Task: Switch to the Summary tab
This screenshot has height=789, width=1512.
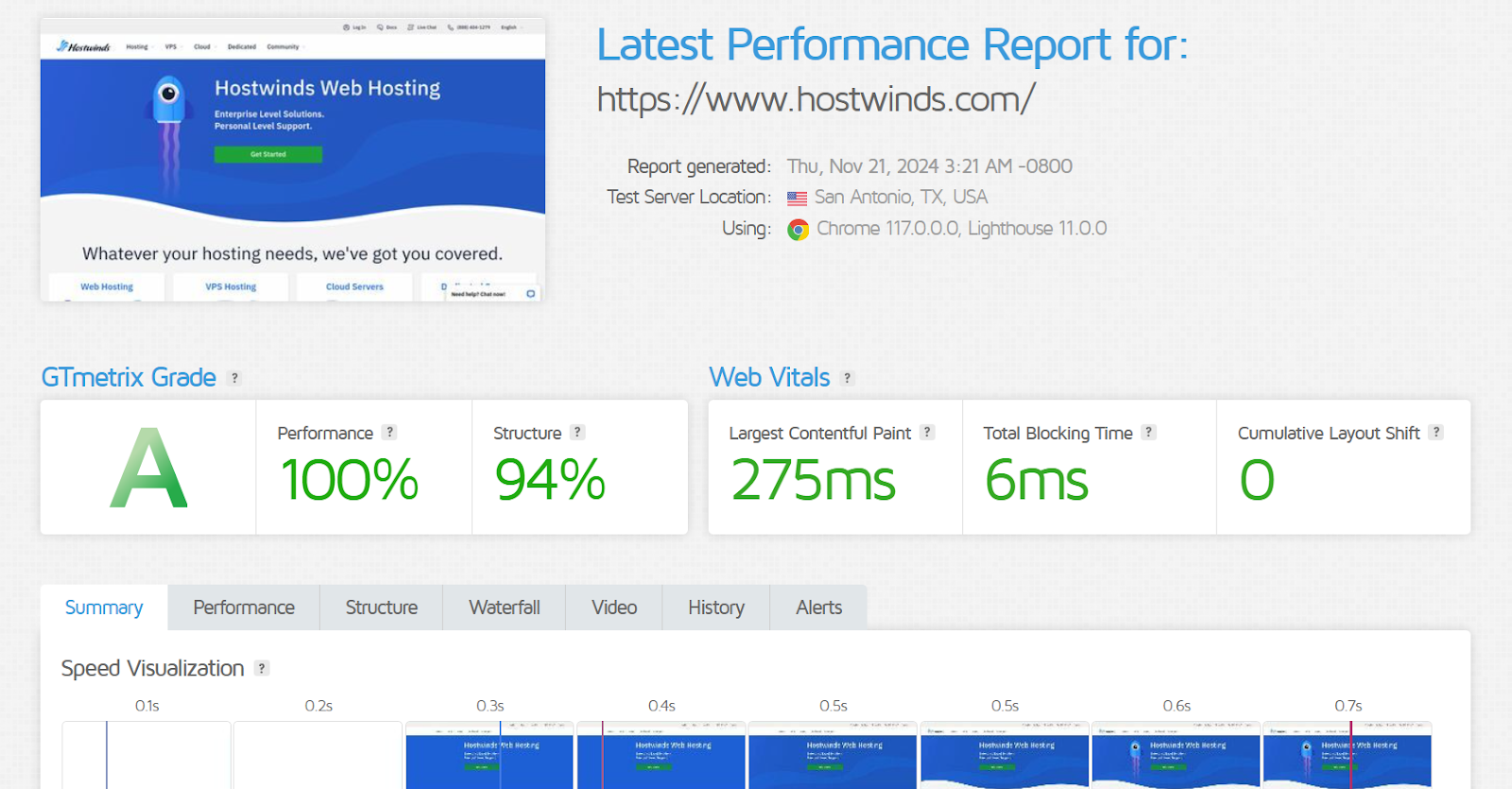Action: 104,608
